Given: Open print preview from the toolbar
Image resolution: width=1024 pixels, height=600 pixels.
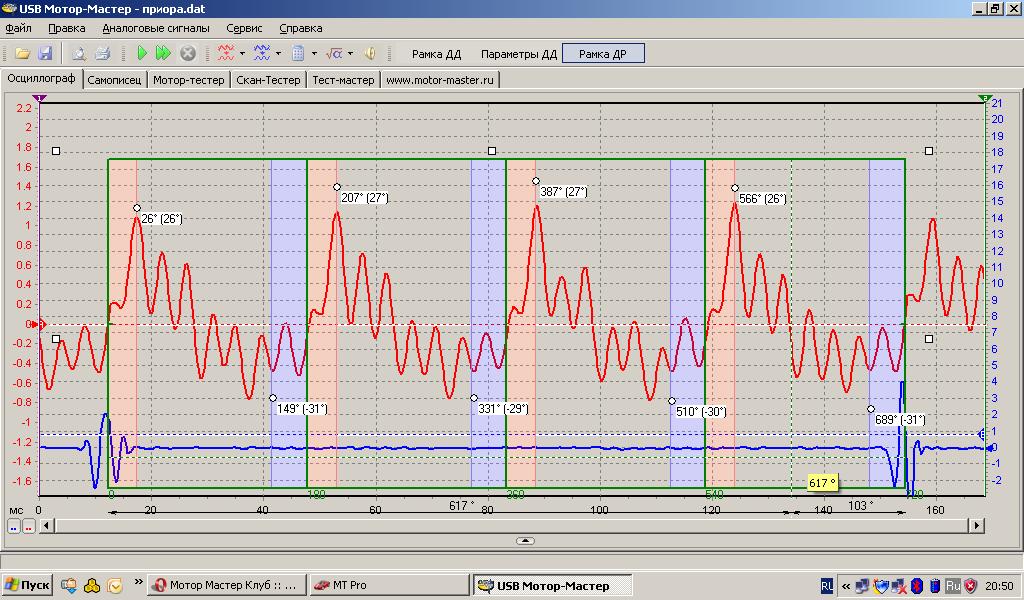Looking at the screenshot, I should point(78,53).
